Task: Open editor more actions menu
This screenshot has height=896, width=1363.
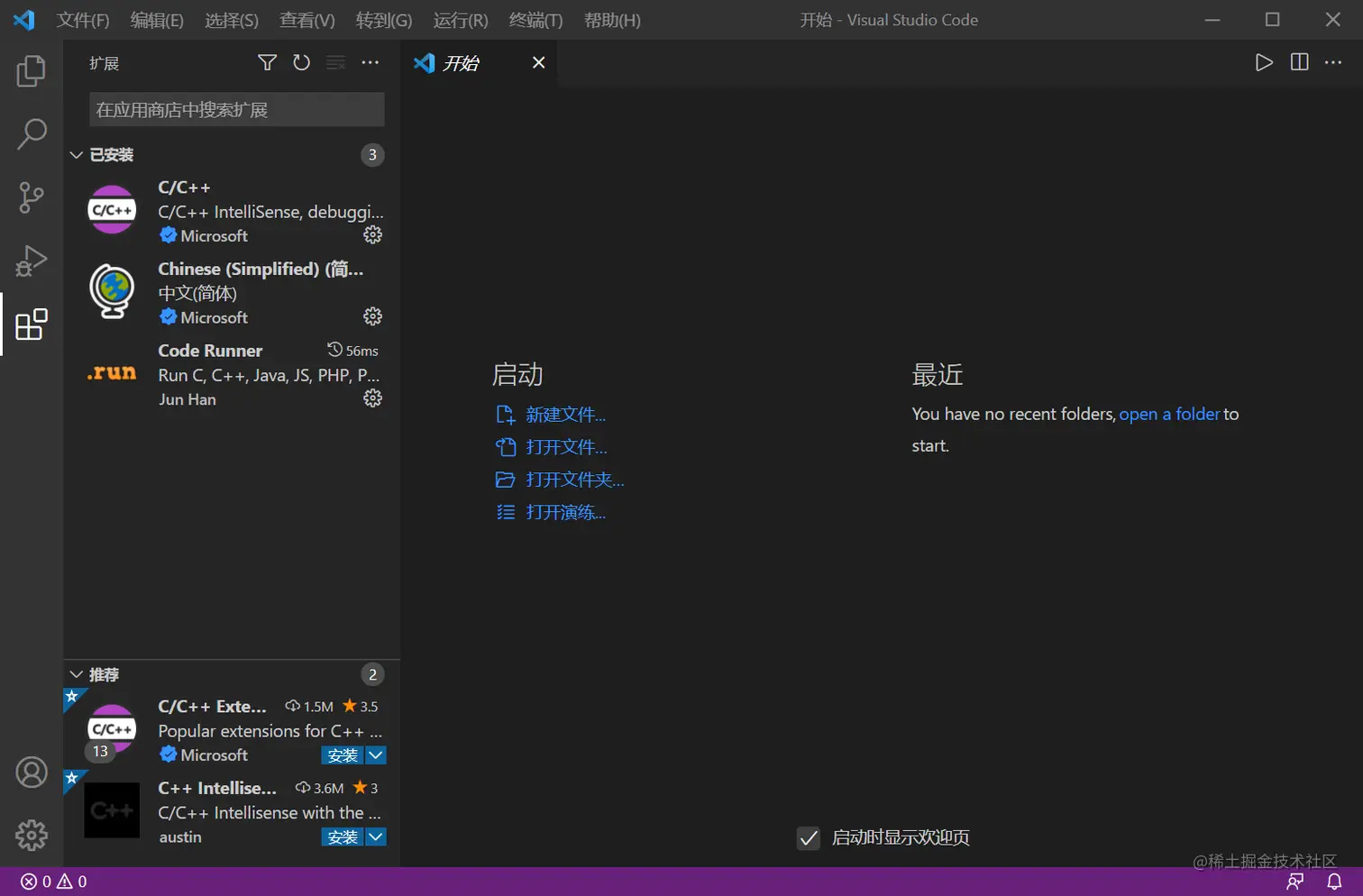Action: tap(1333, 62)
